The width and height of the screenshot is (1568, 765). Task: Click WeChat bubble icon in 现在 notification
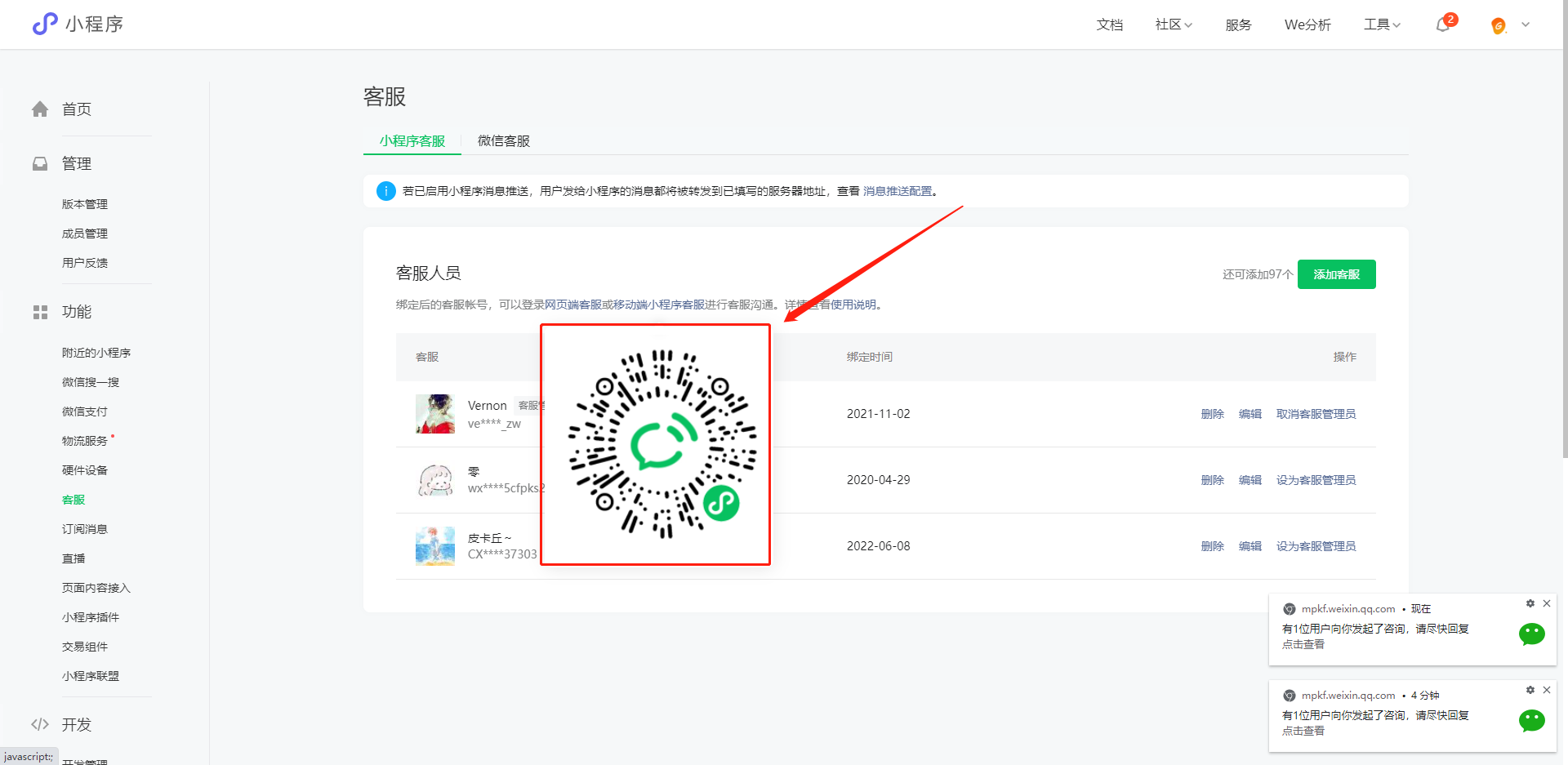(1532, 634)
